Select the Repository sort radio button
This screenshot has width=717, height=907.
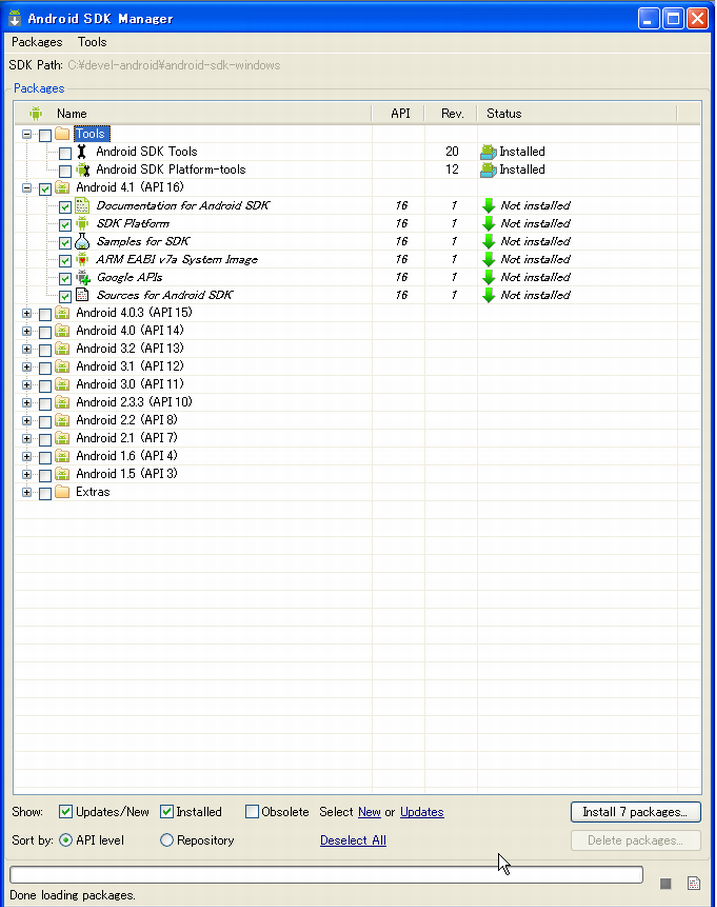click(167, 840)
